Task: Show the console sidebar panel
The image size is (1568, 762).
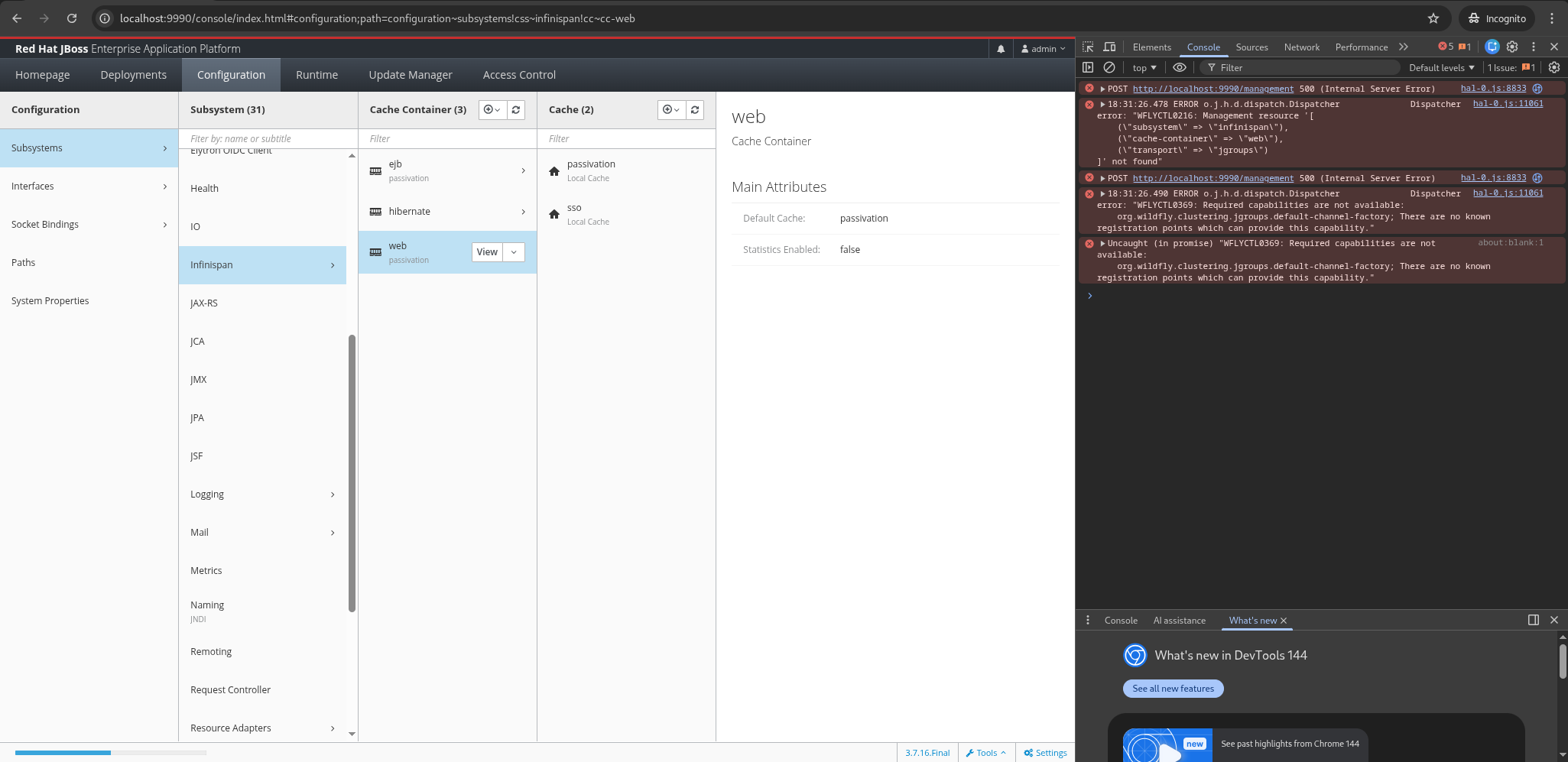Action: pos(1088,67)
